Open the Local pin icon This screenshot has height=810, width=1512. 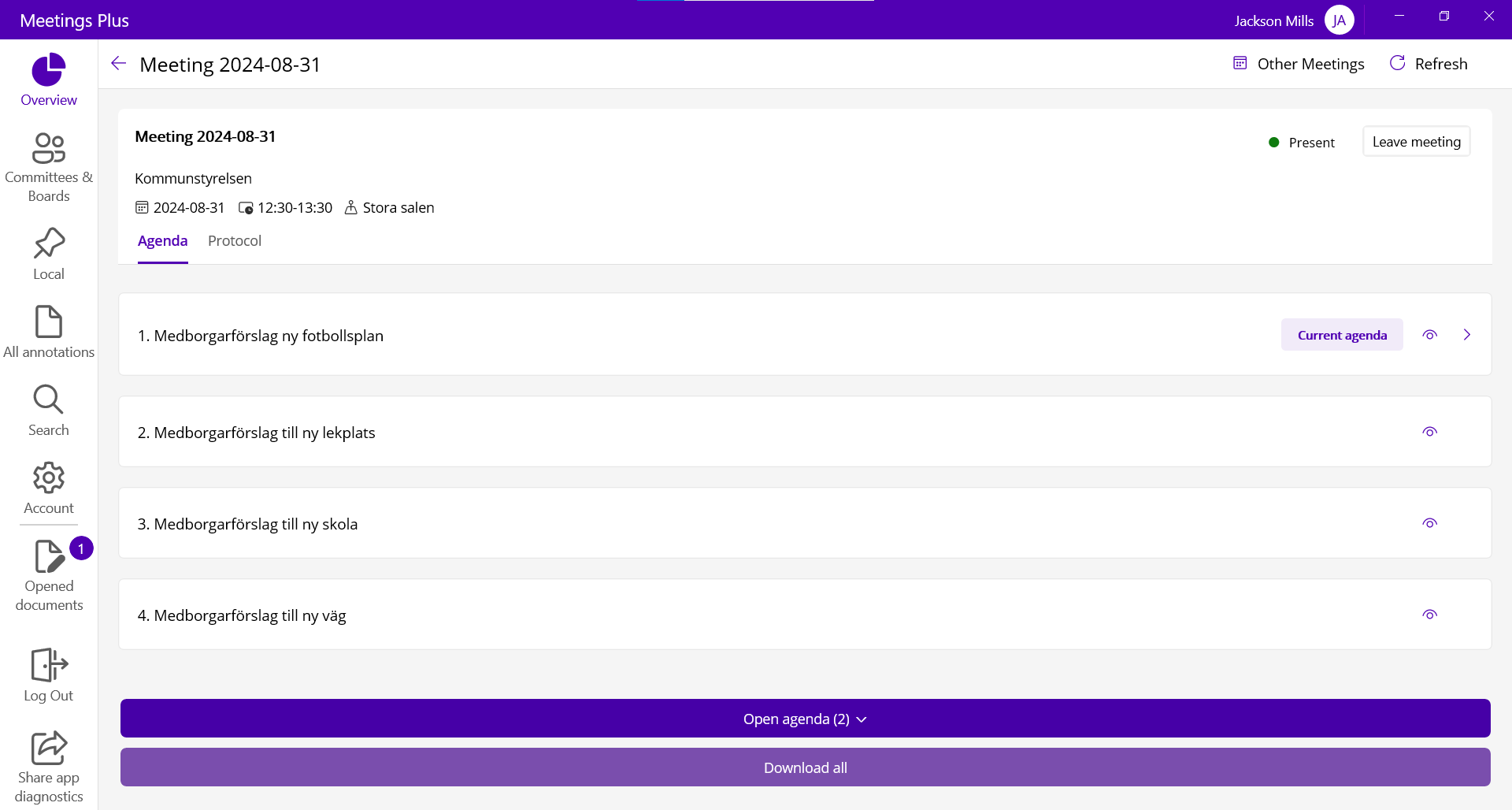point(49,243)
